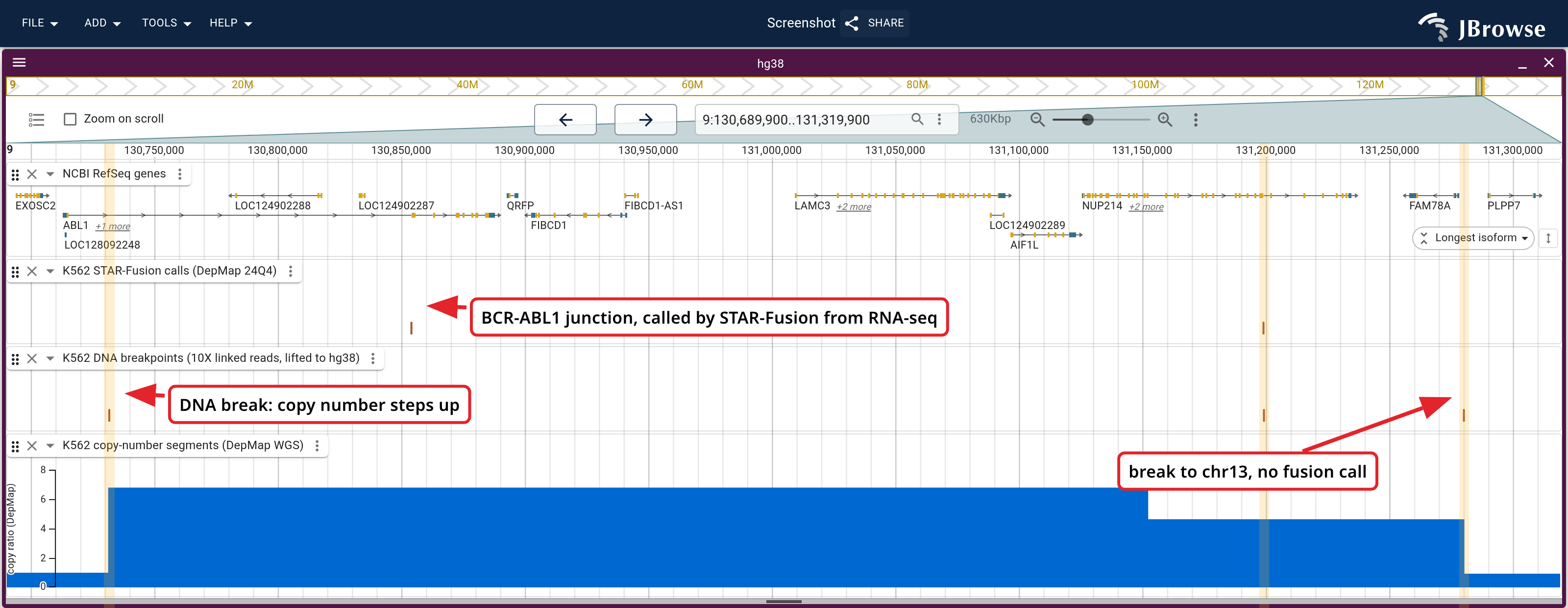The height and width of the screenshot is (608, 1568).
Task: Click the SHARE button
Action: coord(875,23)
